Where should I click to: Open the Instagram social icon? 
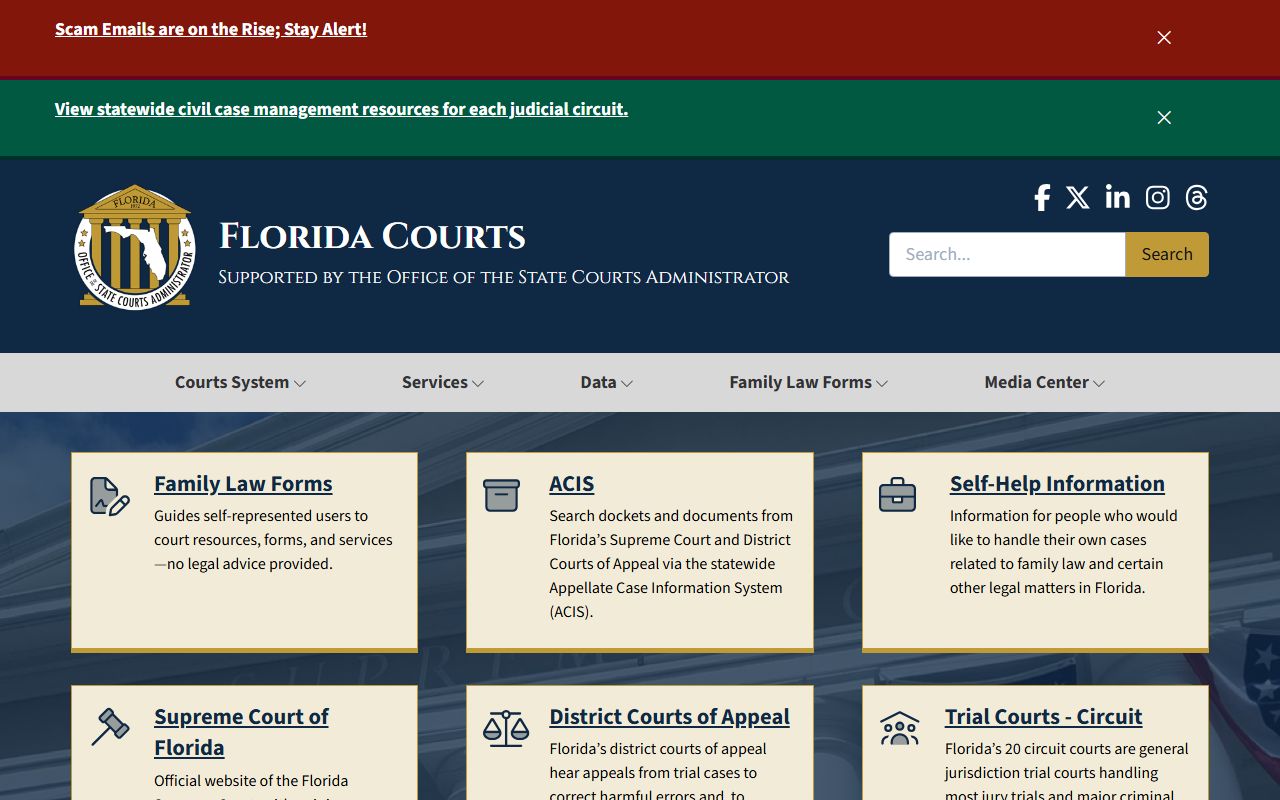tap(1158, 198)
